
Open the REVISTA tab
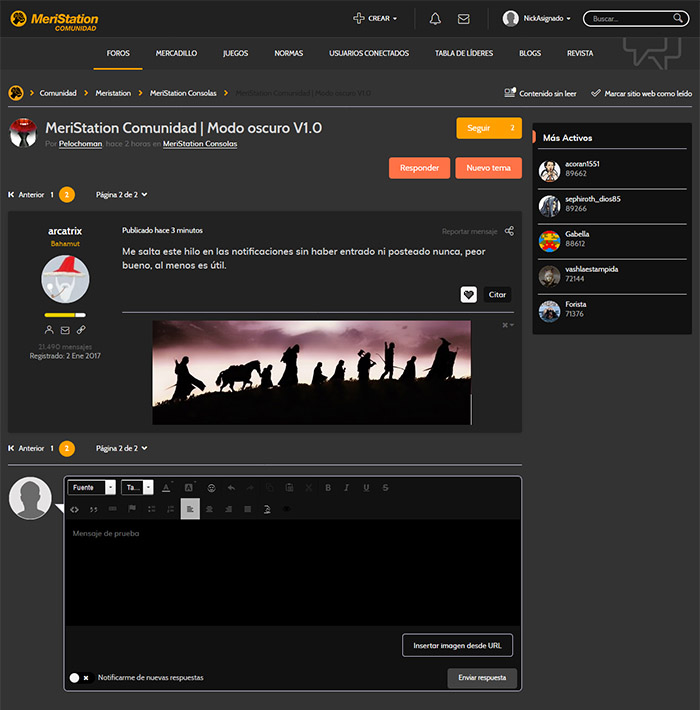point(580,53)
